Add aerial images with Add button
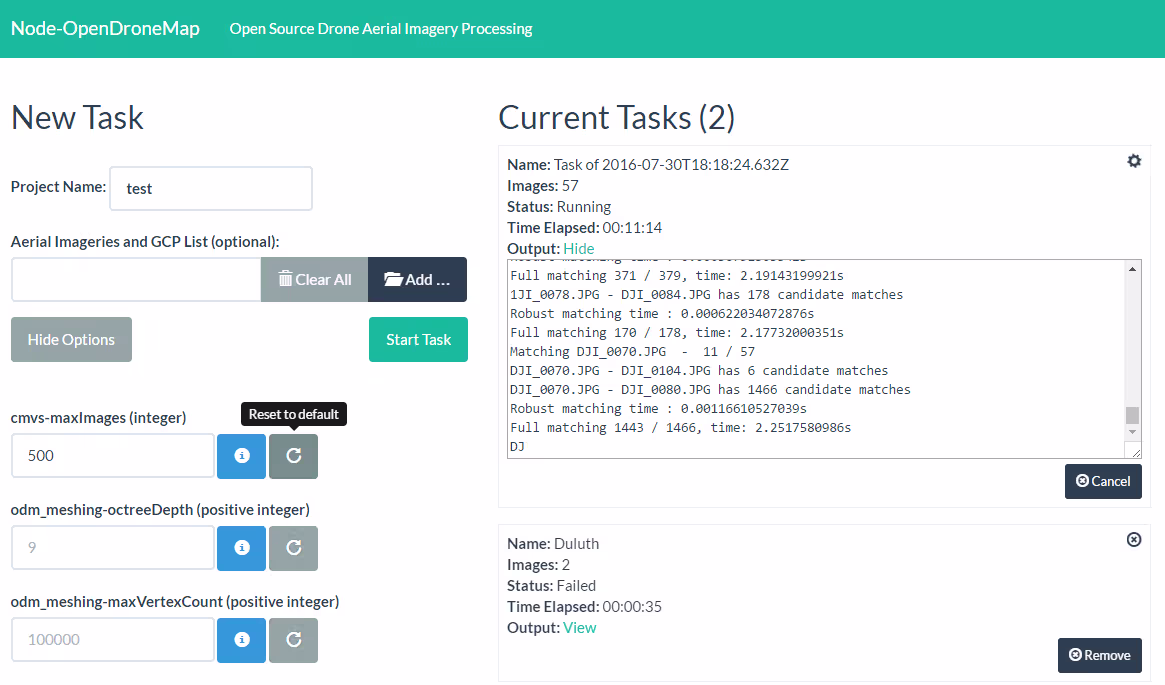Screen dimensions: 1165x685 pos(418,279)
